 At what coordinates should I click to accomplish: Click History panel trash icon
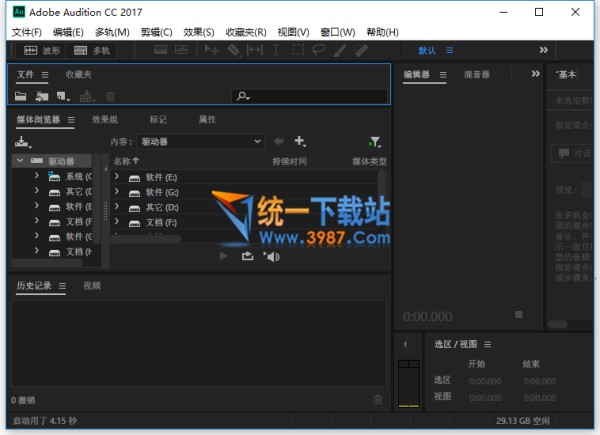(x=378, y=399)
